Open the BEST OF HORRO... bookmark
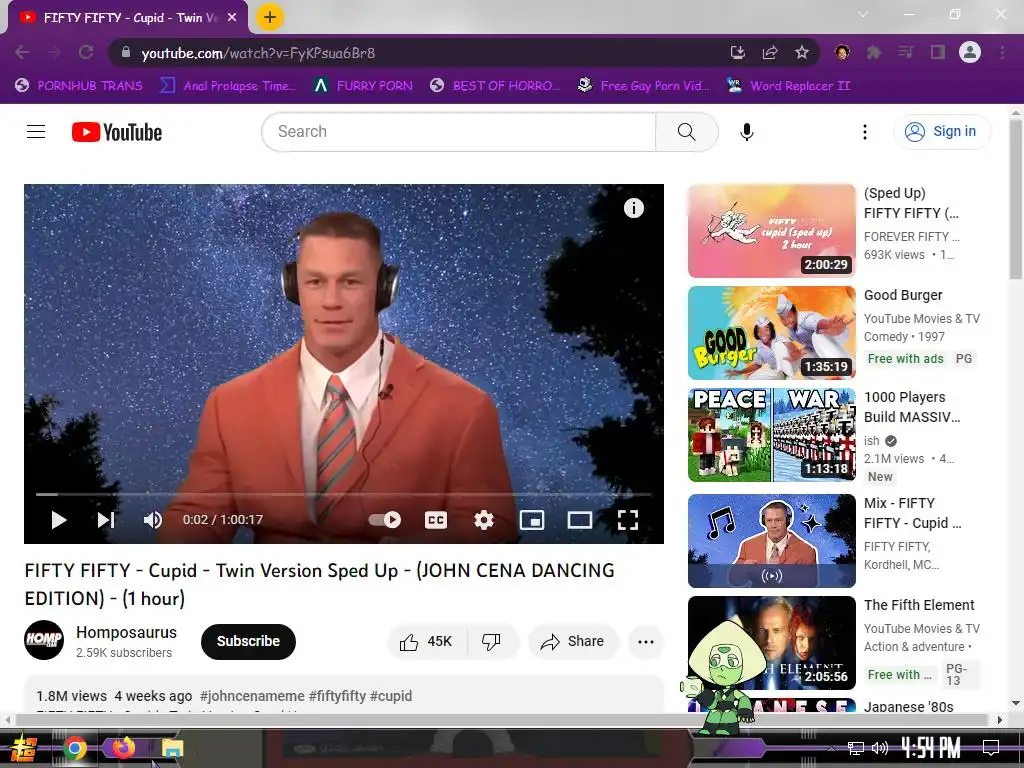 [495, 86]
